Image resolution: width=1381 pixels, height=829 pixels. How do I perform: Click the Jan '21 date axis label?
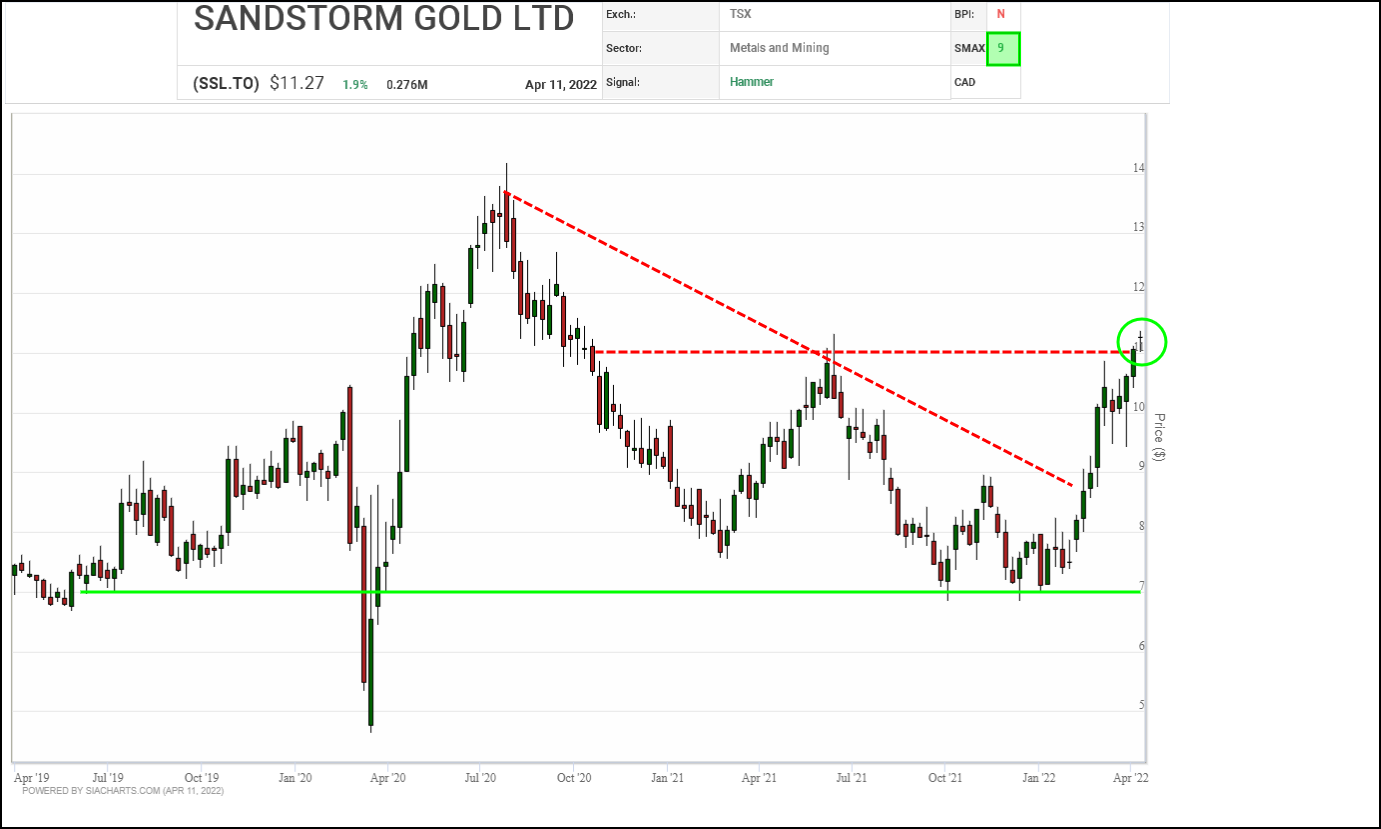click(667, 777)
